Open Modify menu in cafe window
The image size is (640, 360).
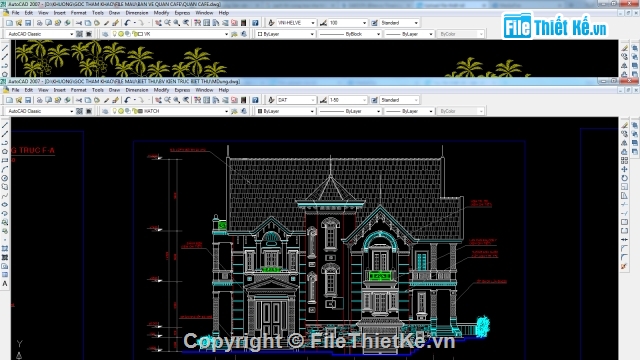[x=161, y=13]
